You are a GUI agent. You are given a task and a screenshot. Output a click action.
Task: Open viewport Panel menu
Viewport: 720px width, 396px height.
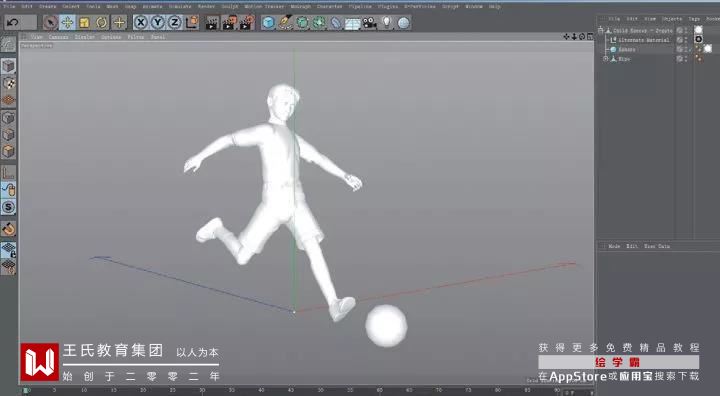(x=158, y=37)
